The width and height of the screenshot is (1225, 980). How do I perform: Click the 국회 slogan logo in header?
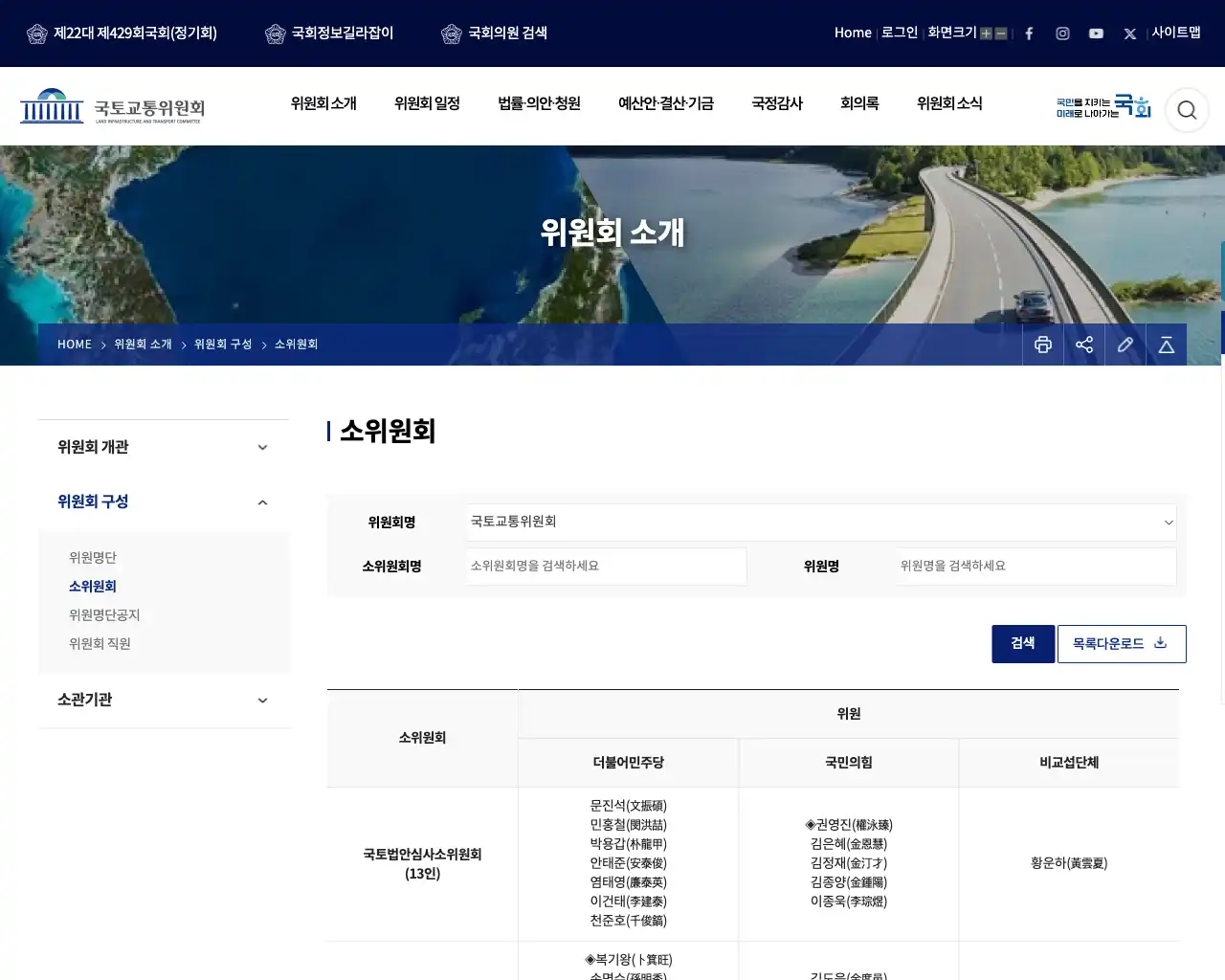tap(1103, 106)
